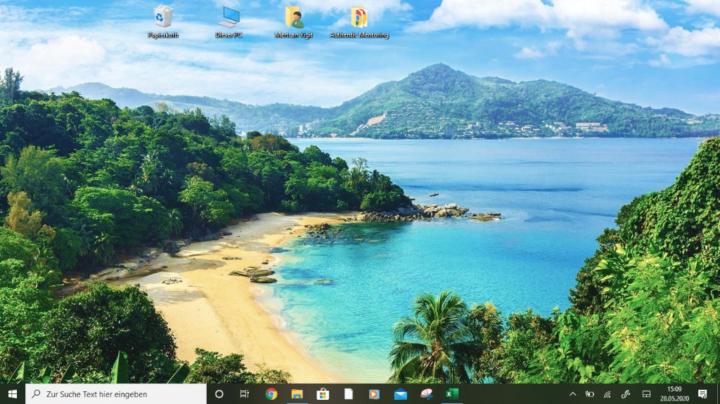The height and width of the screenshot is (404, 720).
Task: Open Task View in the taskbar
Action: 245,394
